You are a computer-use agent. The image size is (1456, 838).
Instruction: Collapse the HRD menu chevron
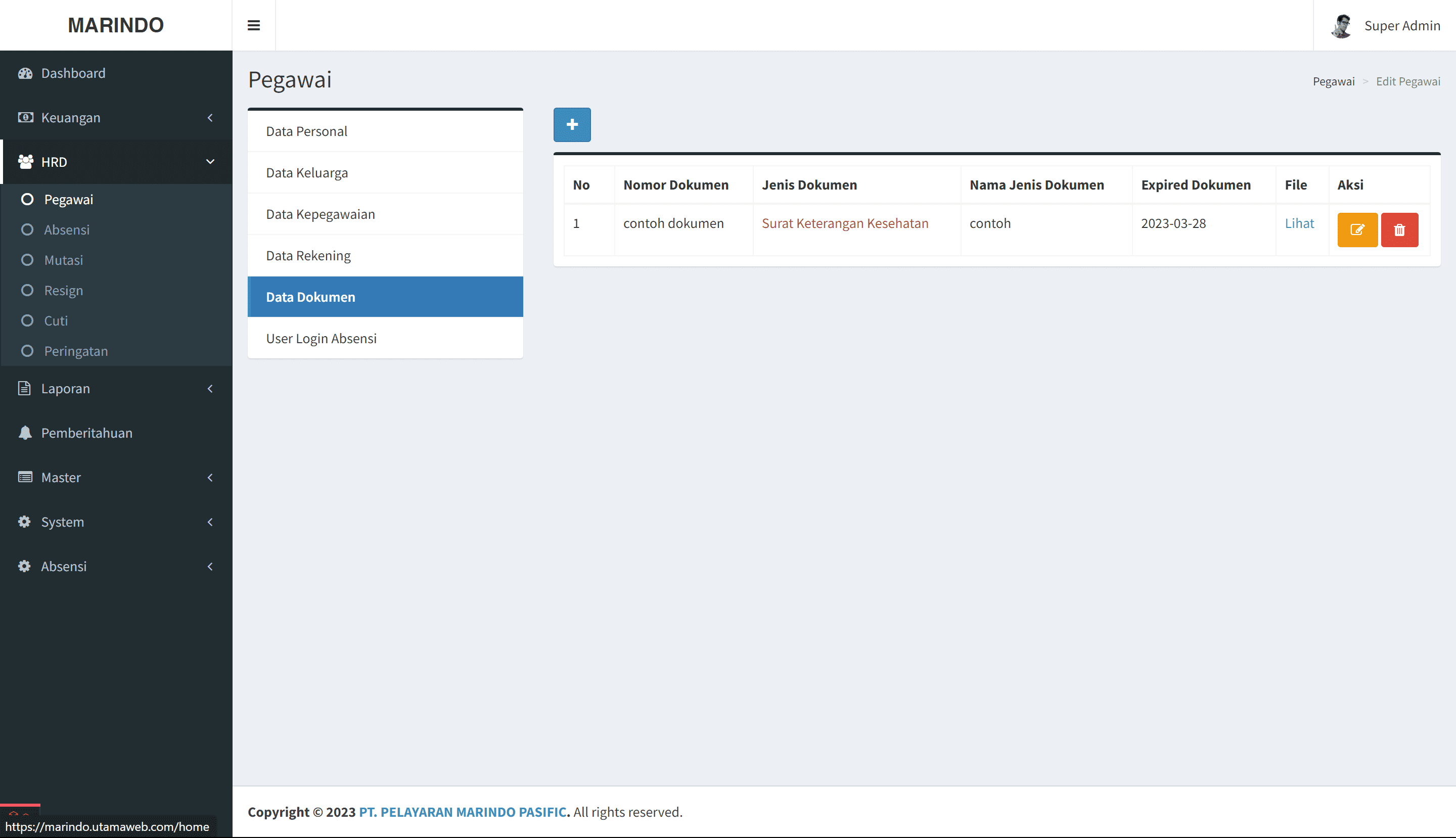(210, 162)
